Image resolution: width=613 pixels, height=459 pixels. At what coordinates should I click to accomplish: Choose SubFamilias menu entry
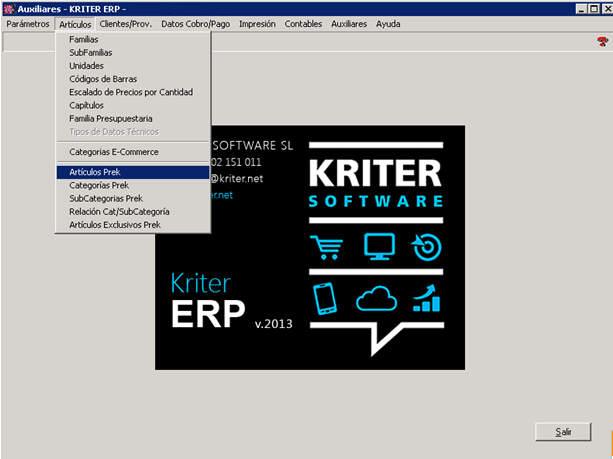(133, 53)
